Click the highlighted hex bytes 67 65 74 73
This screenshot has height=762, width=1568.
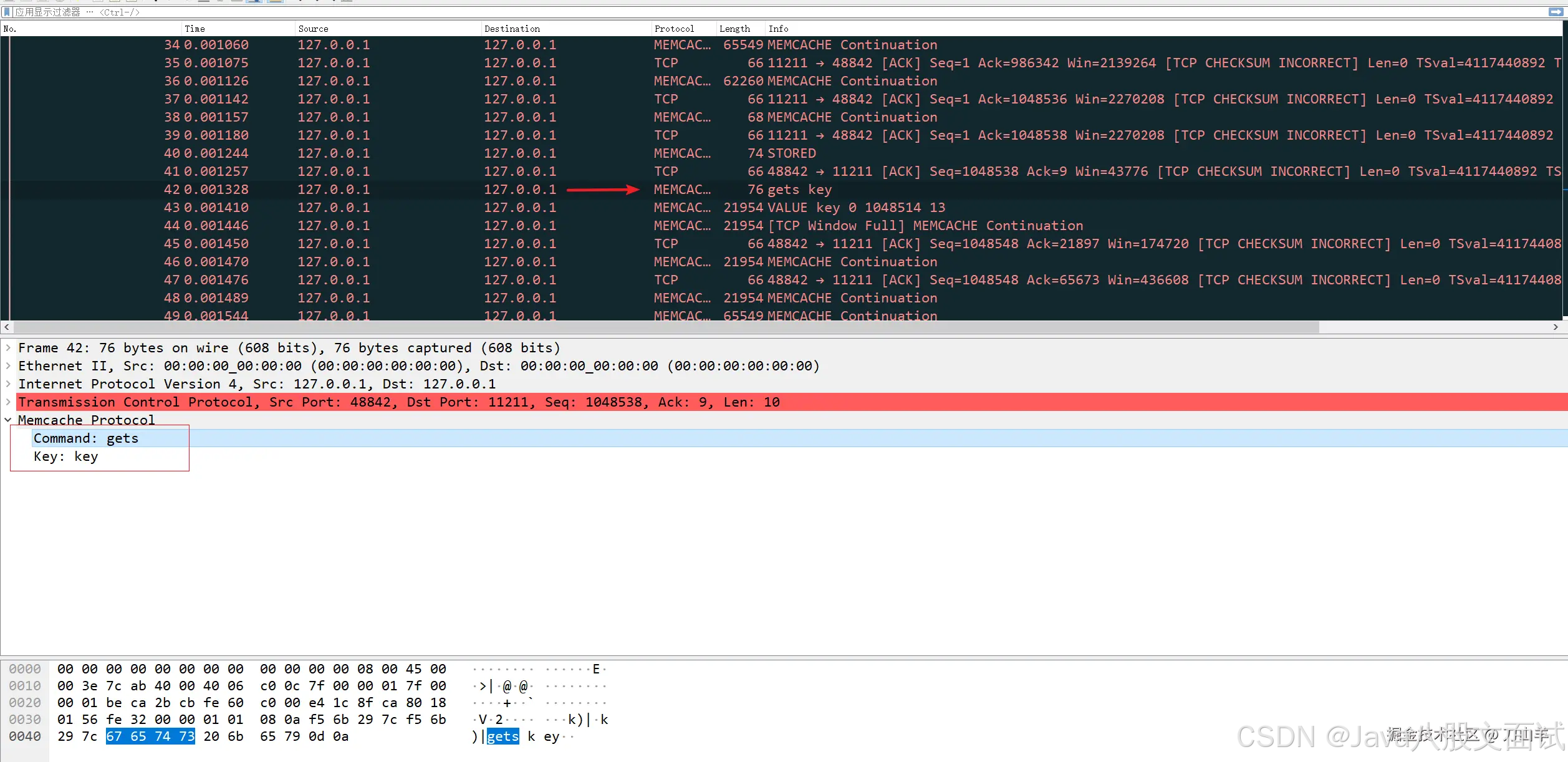(150, 736)
